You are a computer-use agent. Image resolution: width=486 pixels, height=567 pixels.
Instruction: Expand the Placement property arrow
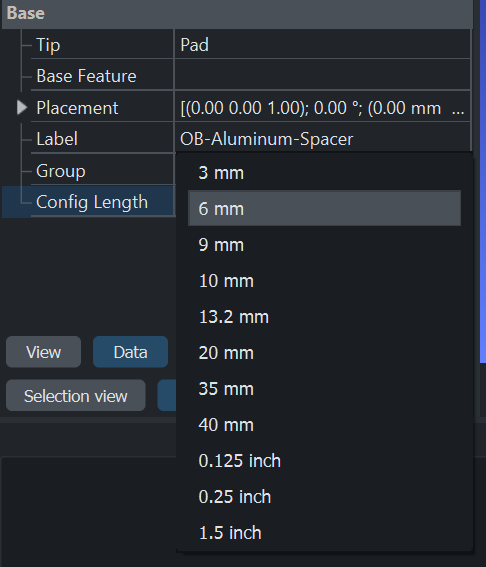click(22, 107)
